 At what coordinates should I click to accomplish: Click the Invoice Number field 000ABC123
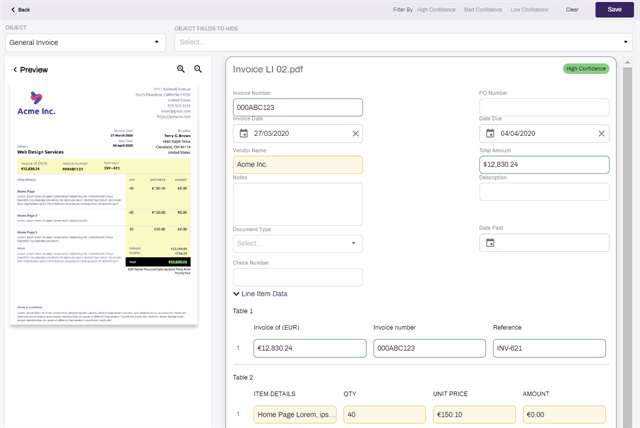point(298,107)
